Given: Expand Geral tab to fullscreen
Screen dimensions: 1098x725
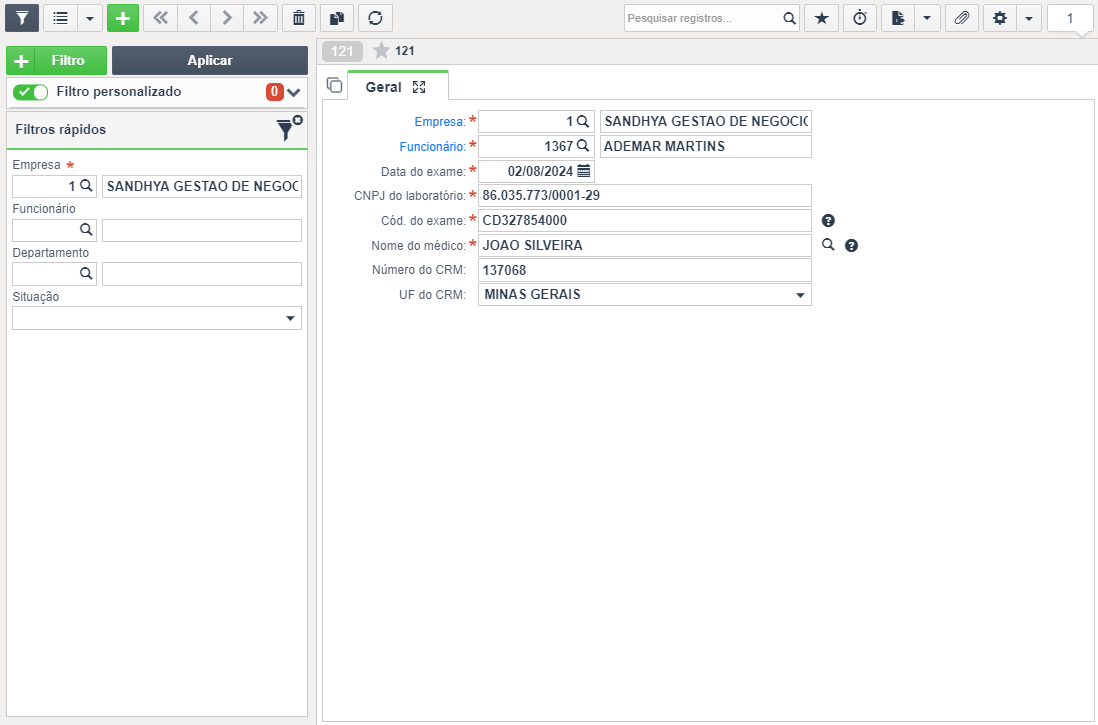Looking at the screenshot, I should [x=419, y=87].
